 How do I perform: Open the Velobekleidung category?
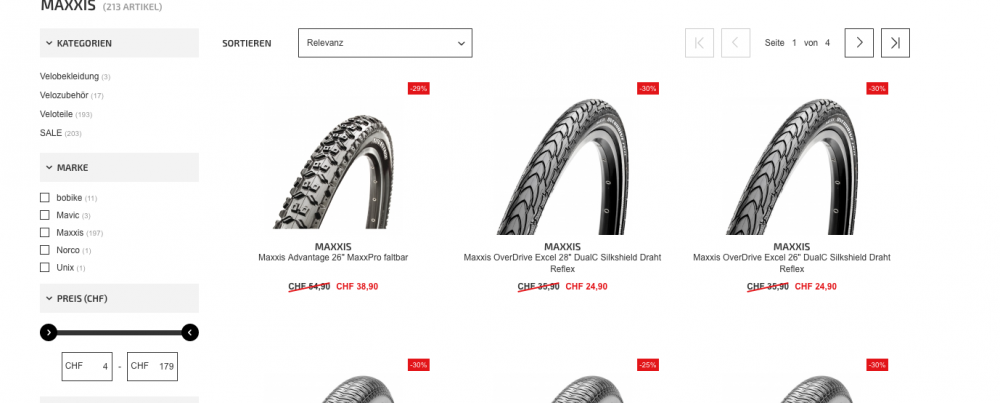70,76
